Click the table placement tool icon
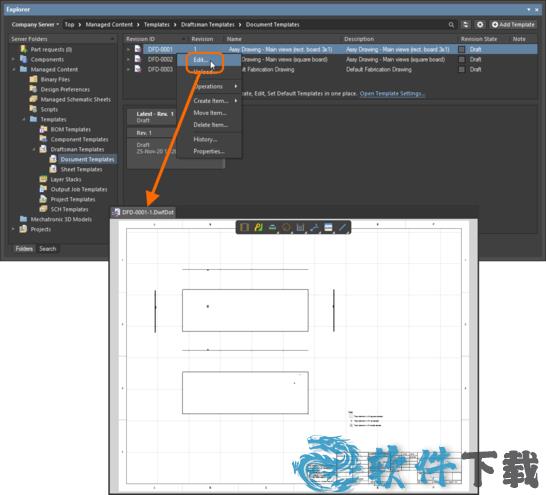The image size is (546, 495). tap(328, 228)
